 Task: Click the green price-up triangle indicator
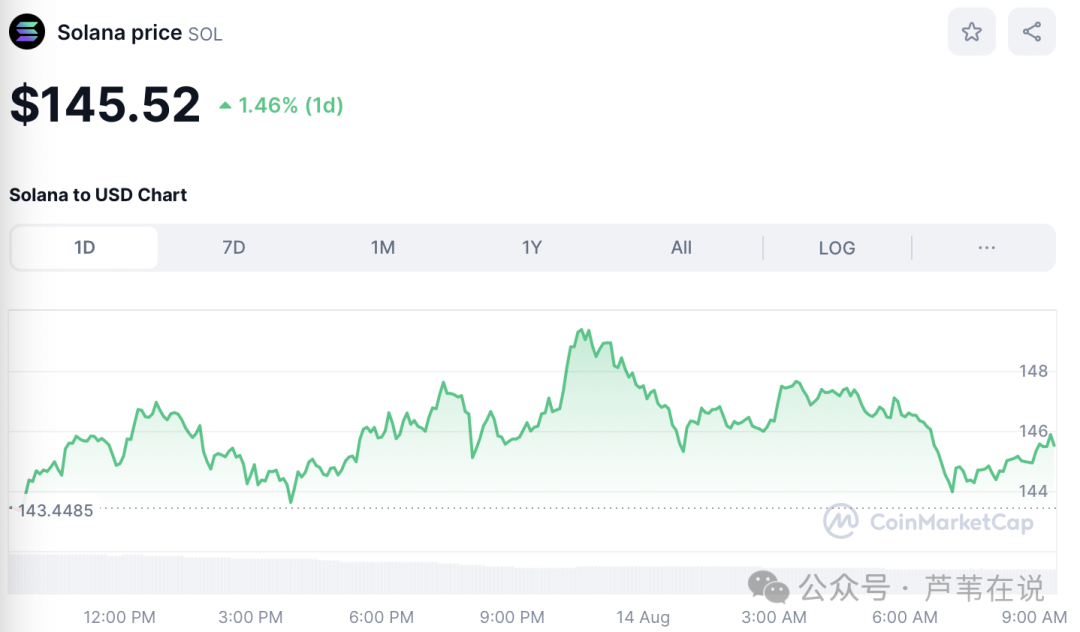pyautogui.click(x=225, y=105)
